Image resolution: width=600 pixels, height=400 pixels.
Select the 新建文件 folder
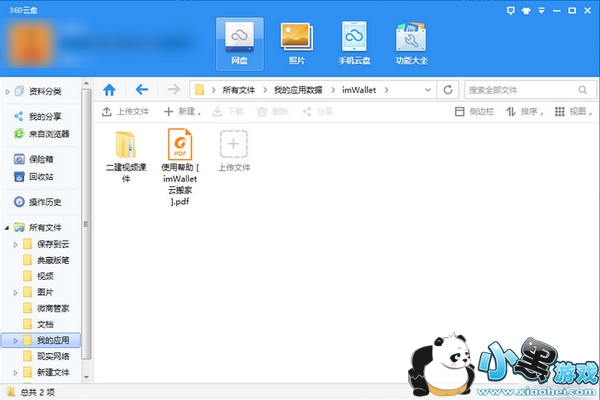[53, 372]
